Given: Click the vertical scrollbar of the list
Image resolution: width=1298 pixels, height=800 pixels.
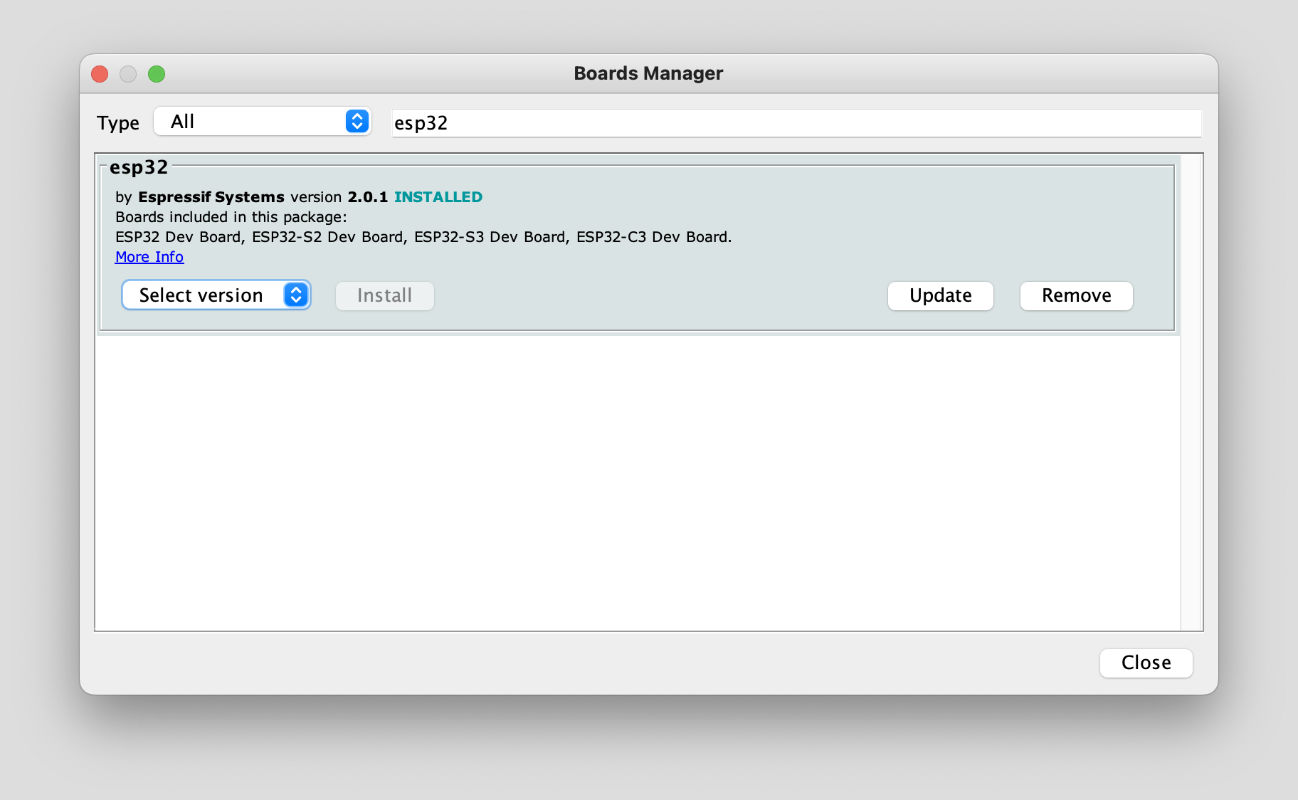Looking at the screenshot, I should pos(1191,392).
